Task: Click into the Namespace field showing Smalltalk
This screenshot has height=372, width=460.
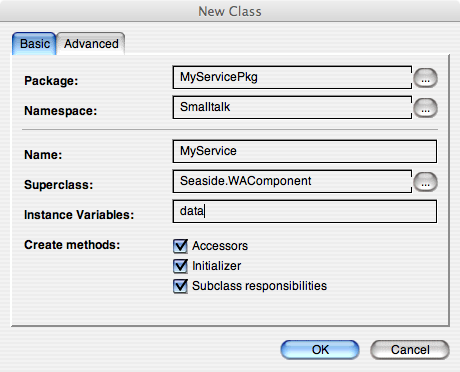Action: click(x=292, y=107)
